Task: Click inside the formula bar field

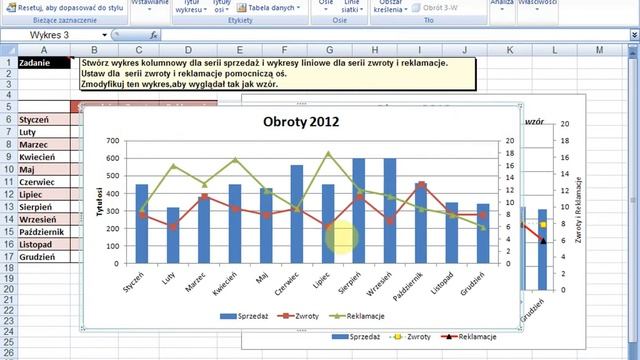Action: coord(394,35)
